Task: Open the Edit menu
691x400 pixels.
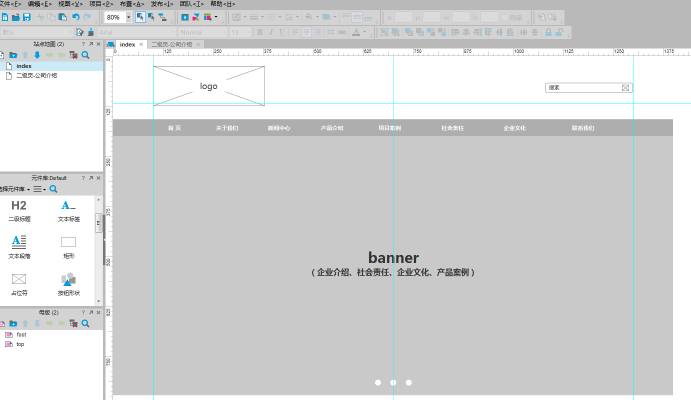Action: [40, 4]
